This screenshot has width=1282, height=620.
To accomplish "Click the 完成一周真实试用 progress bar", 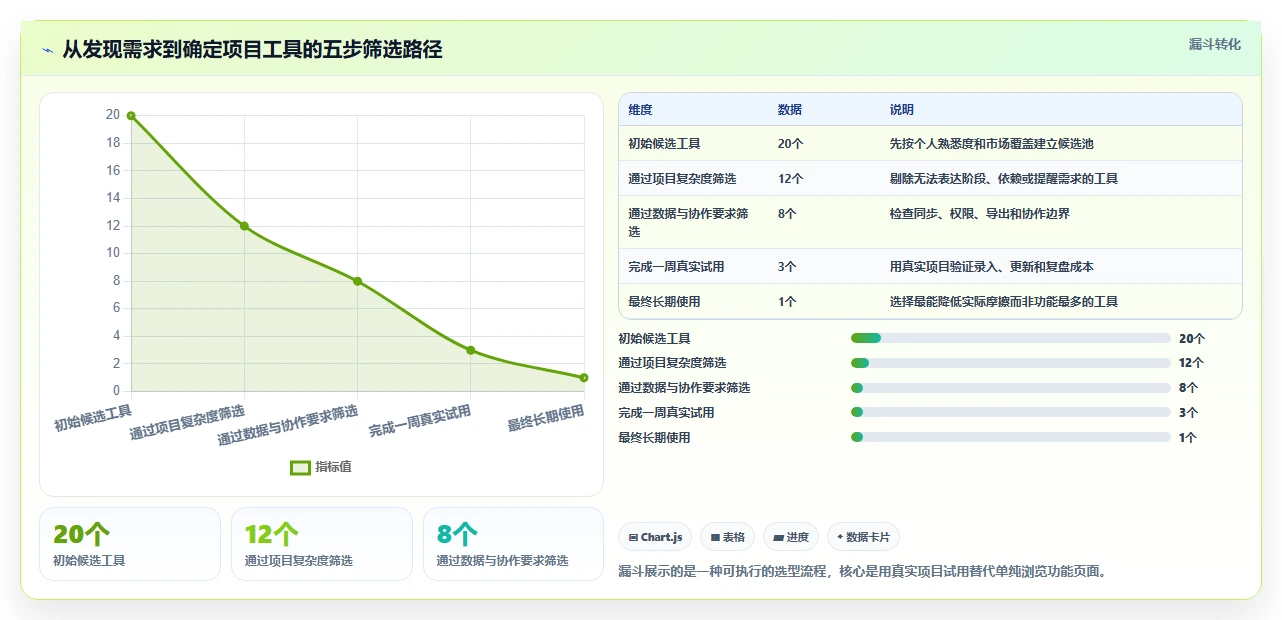I will click(1010, 412).
